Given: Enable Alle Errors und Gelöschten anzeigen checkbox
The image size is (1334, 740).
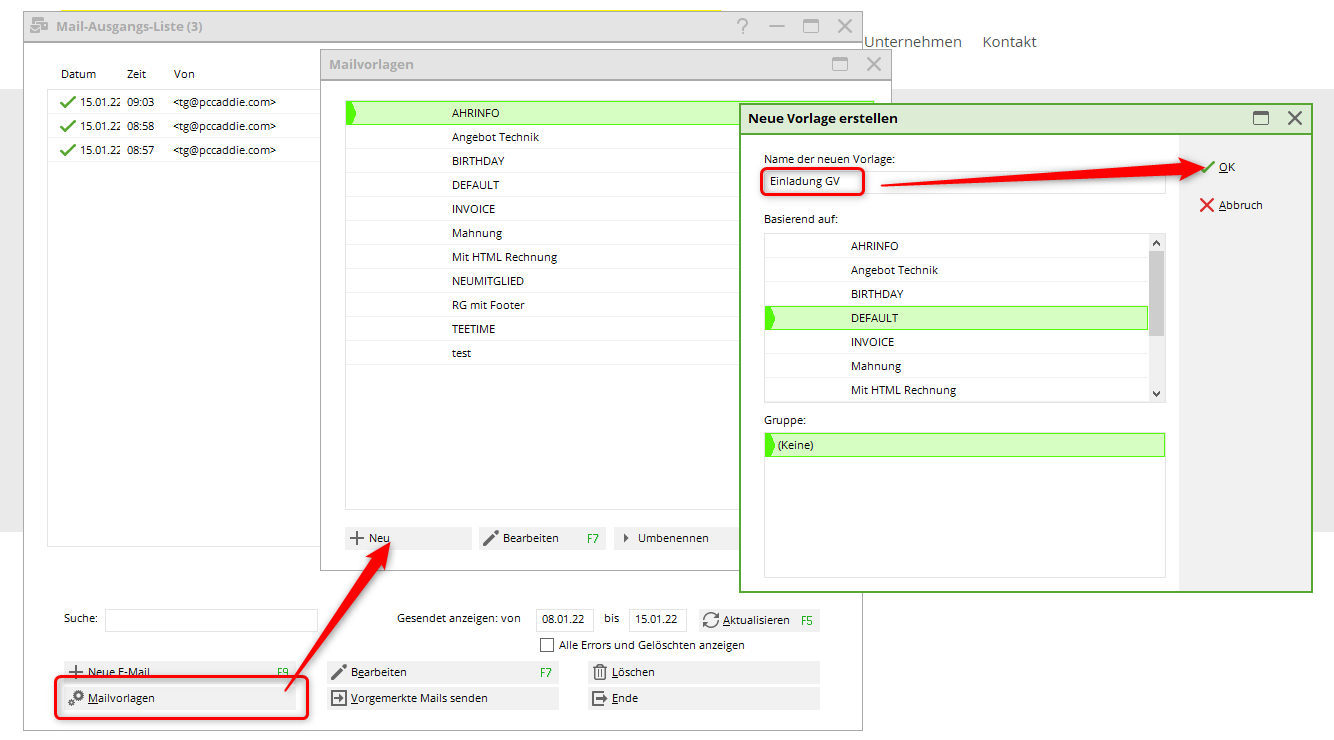Looking at the screenshot, I should pos(547,645).
